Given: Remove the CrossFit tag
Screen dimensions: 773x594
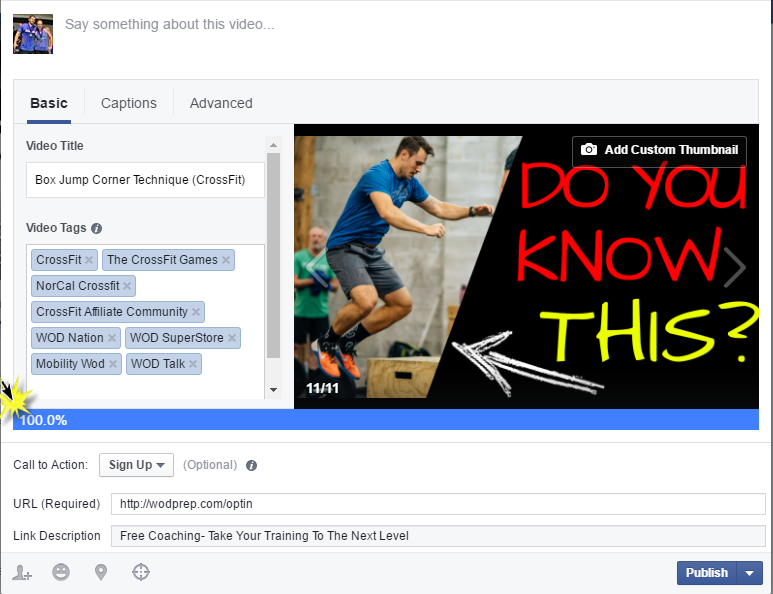Looking at the screenshot, I should (89, 260).
